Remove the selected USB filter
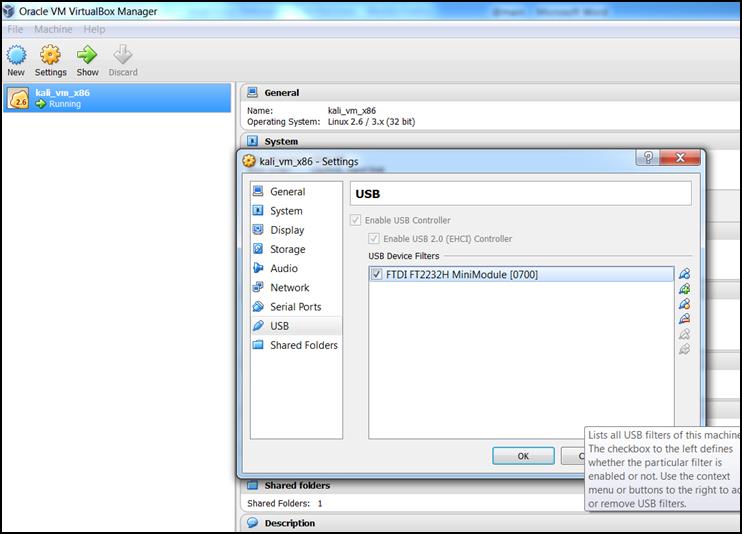Viewport: 742px width, 534px height. [x=684, y=320]
